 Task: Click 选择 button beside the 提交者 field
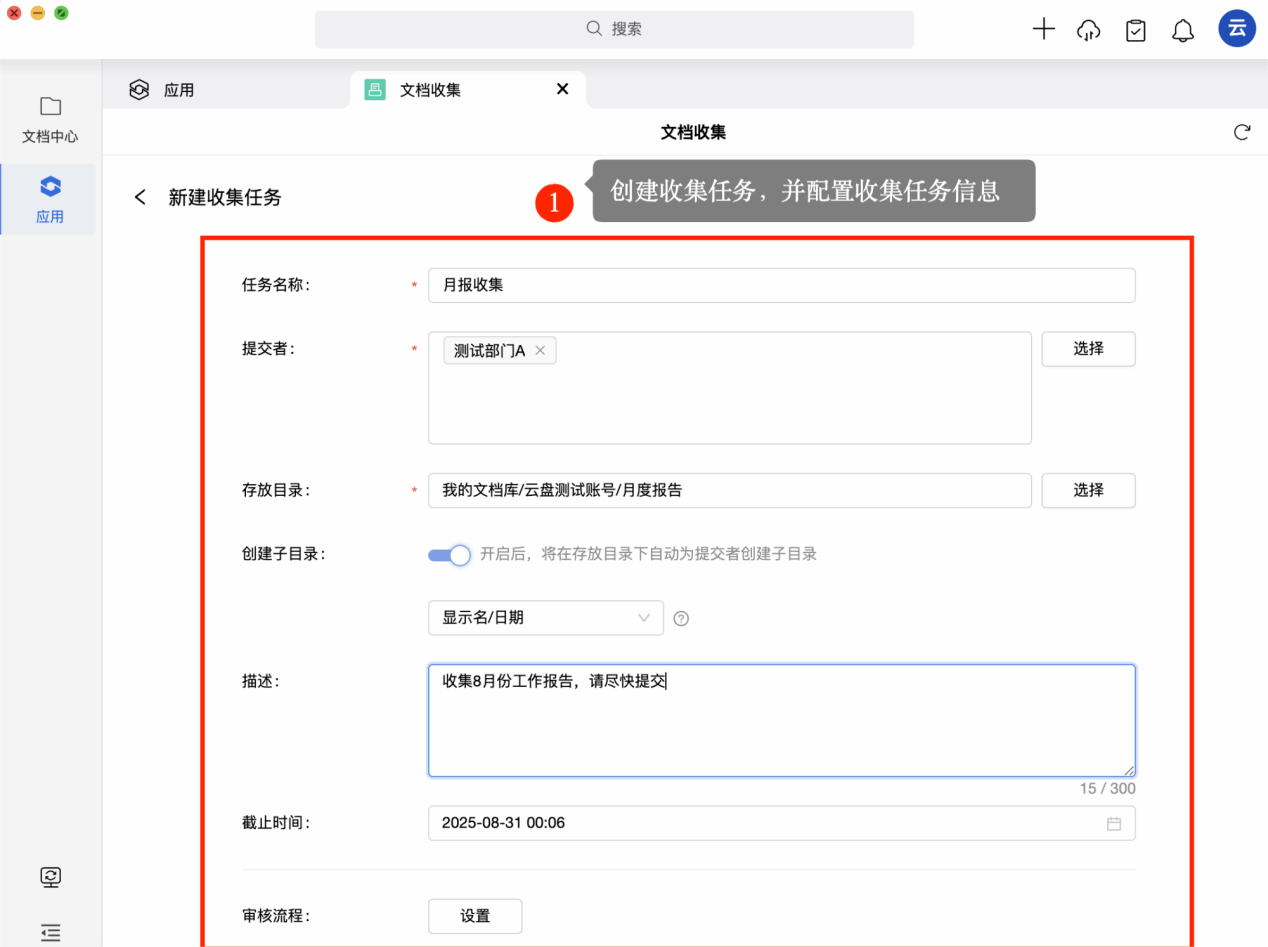[x=1088, y=349]
